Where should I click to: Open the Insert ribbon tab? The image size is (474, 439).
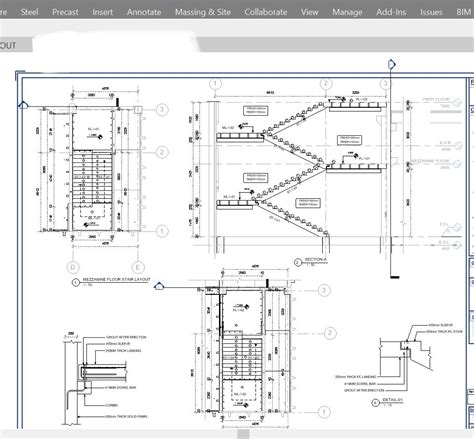click(103, 12)
